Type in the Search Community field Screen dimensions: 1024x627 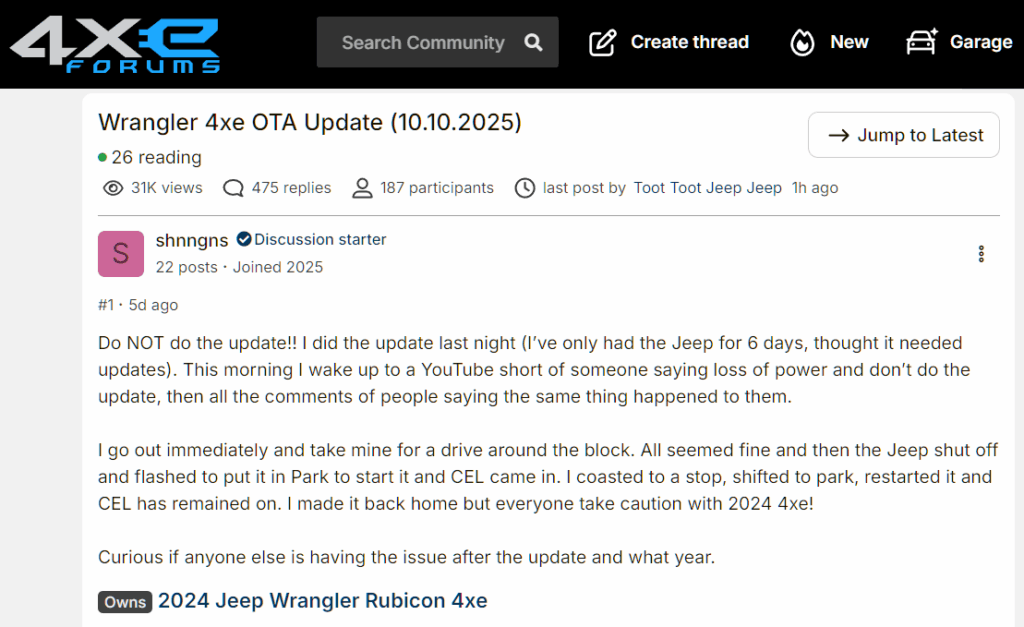click(x=423, y=42)
